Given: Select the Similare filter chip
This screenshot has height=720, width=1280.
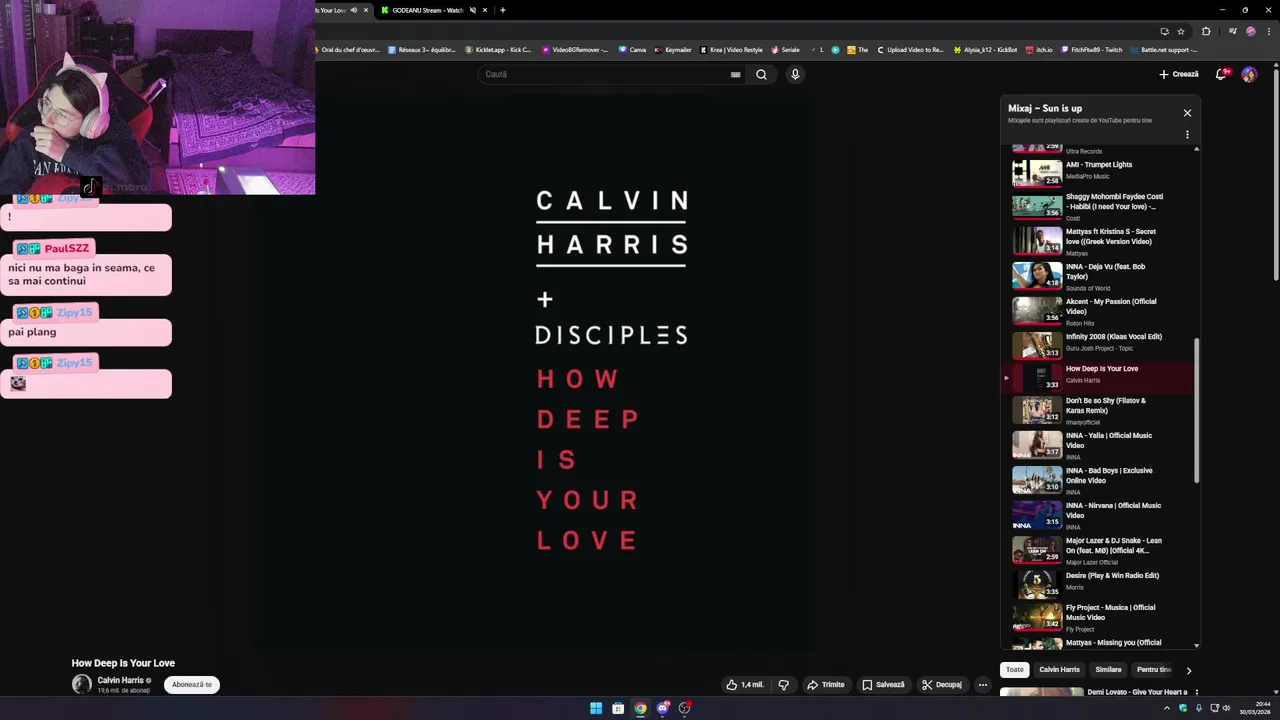Looking at the screenshot, I should point(1108,669).
